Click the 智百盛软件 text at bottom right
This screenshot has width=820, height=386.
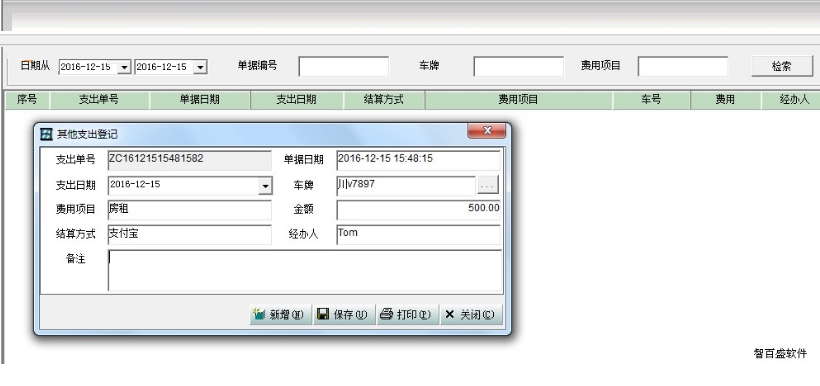pyautogui.click(x=780, y=354)
